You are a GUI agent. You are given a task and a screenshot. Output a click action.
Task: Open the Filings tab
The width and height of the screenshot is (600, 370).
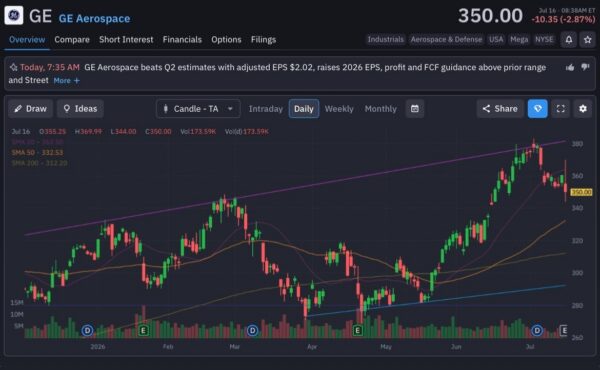point(263,39)
